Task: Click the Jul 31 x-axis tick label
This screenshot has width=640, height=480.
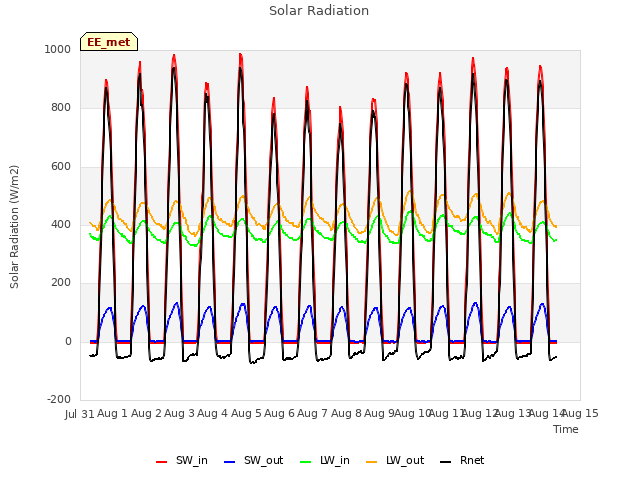Action: click(80, 414)
